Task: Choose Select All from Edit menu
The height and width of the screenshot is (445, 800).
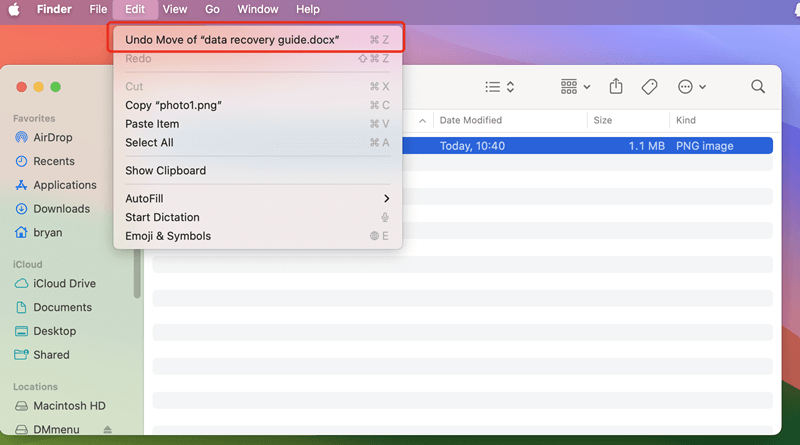Action: coord(257,143)
